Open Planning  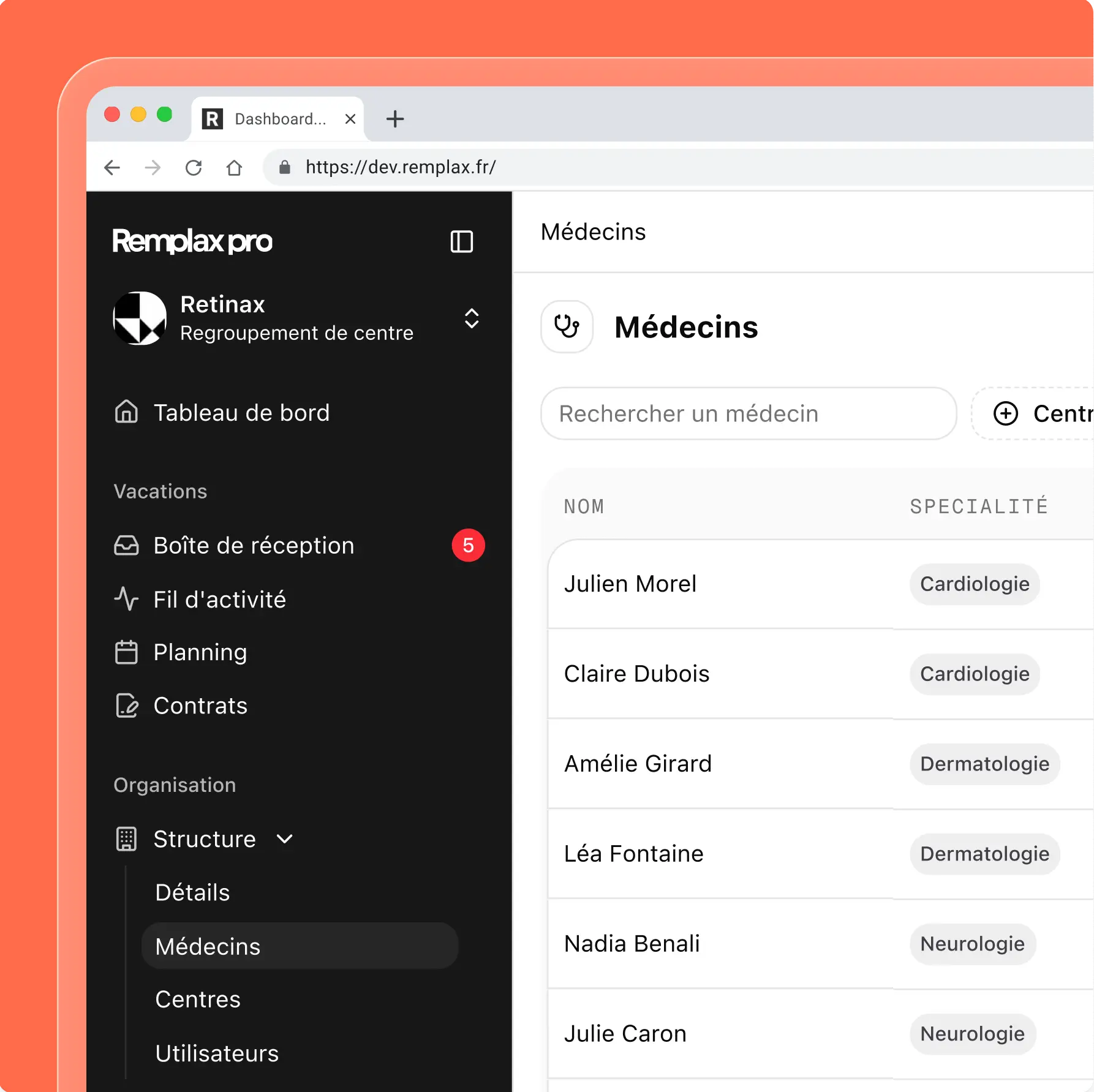pyautogui.click(x=200, y=653)
